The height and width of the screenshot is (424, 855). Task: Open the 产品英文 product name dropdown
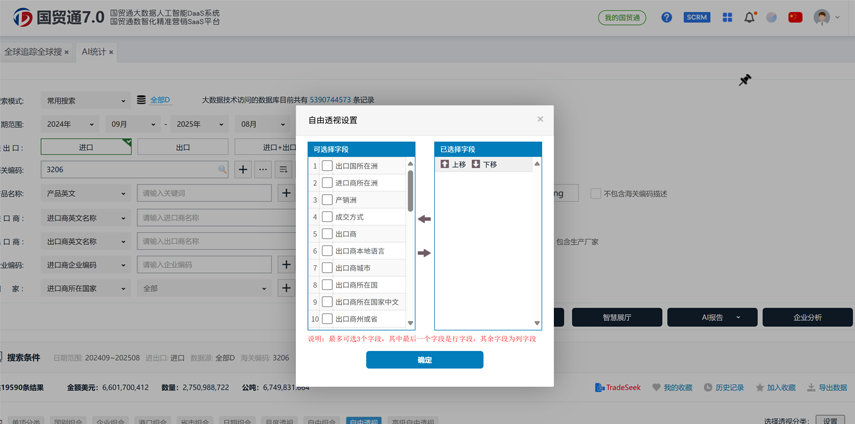pyautogui.click(x=85, y=194)
